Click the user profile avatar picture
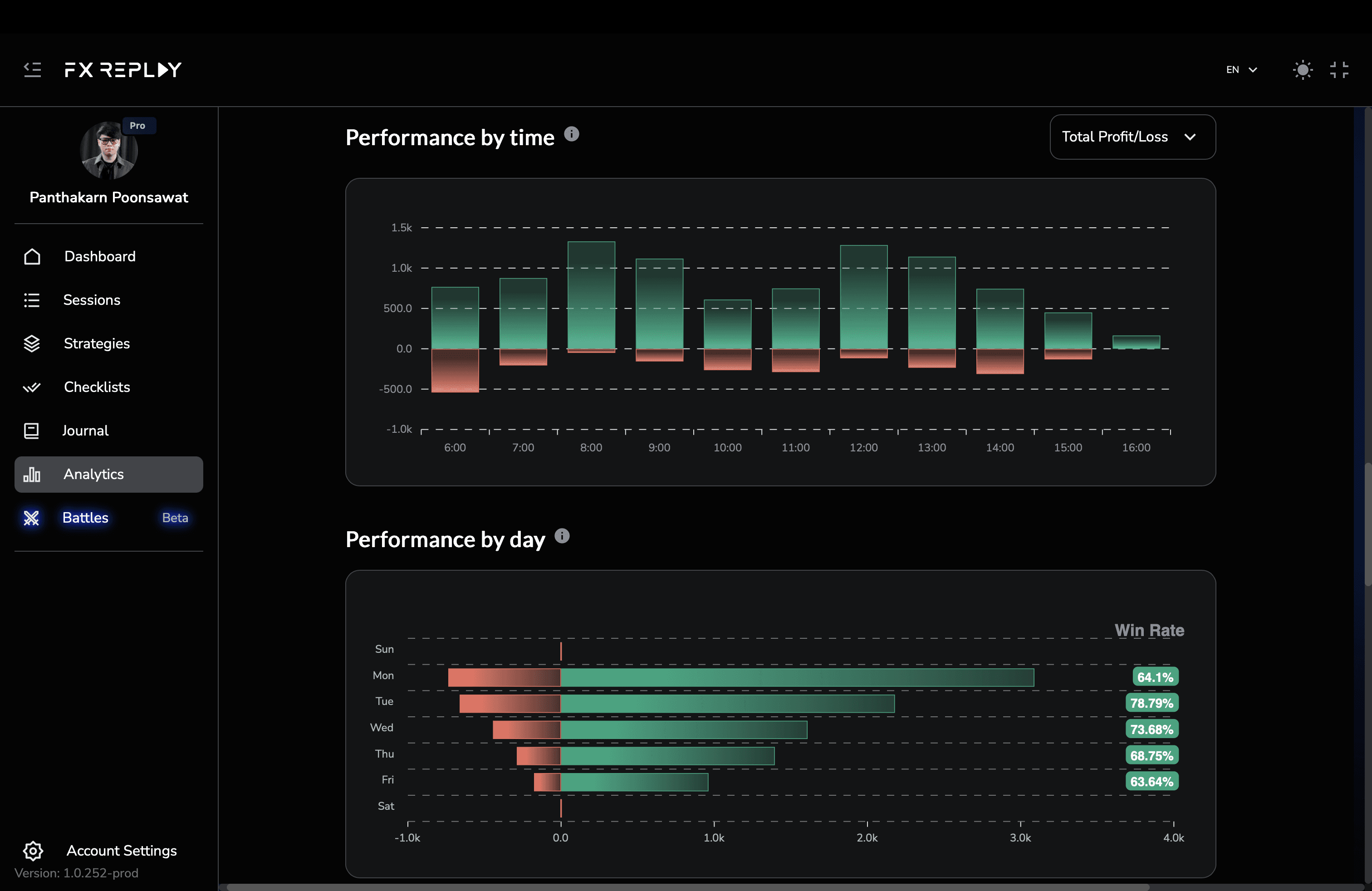The width and height of the screenshot is (1372, 891). (x=108, y=151)
